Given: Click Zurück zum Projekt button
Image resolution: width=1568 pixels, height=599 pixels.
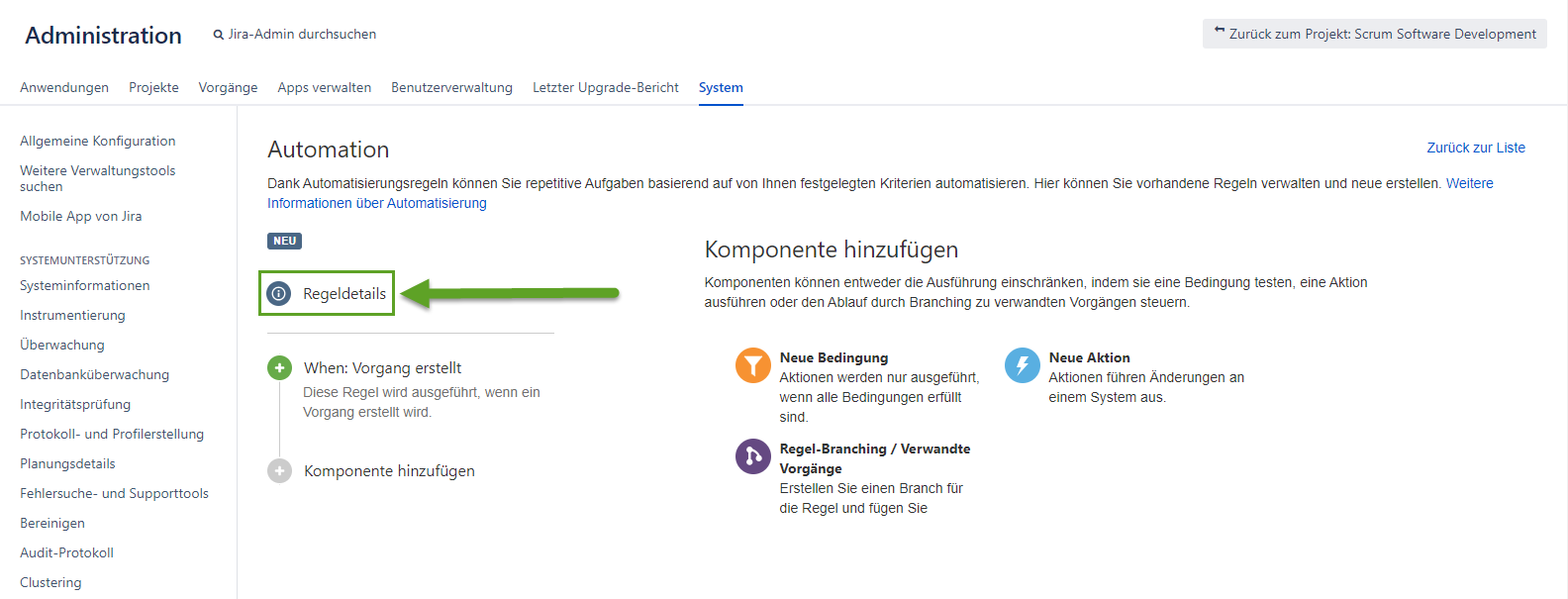Looking at the screenshot, I should pyautogui.click(x=1374, y=34).
